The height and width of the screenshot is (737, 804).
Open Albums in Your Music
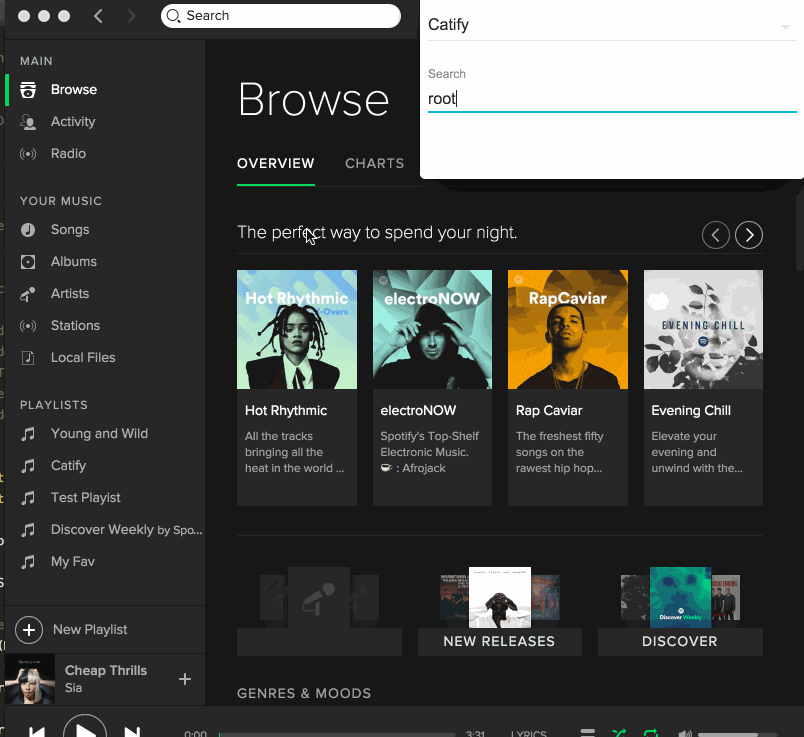73,262
